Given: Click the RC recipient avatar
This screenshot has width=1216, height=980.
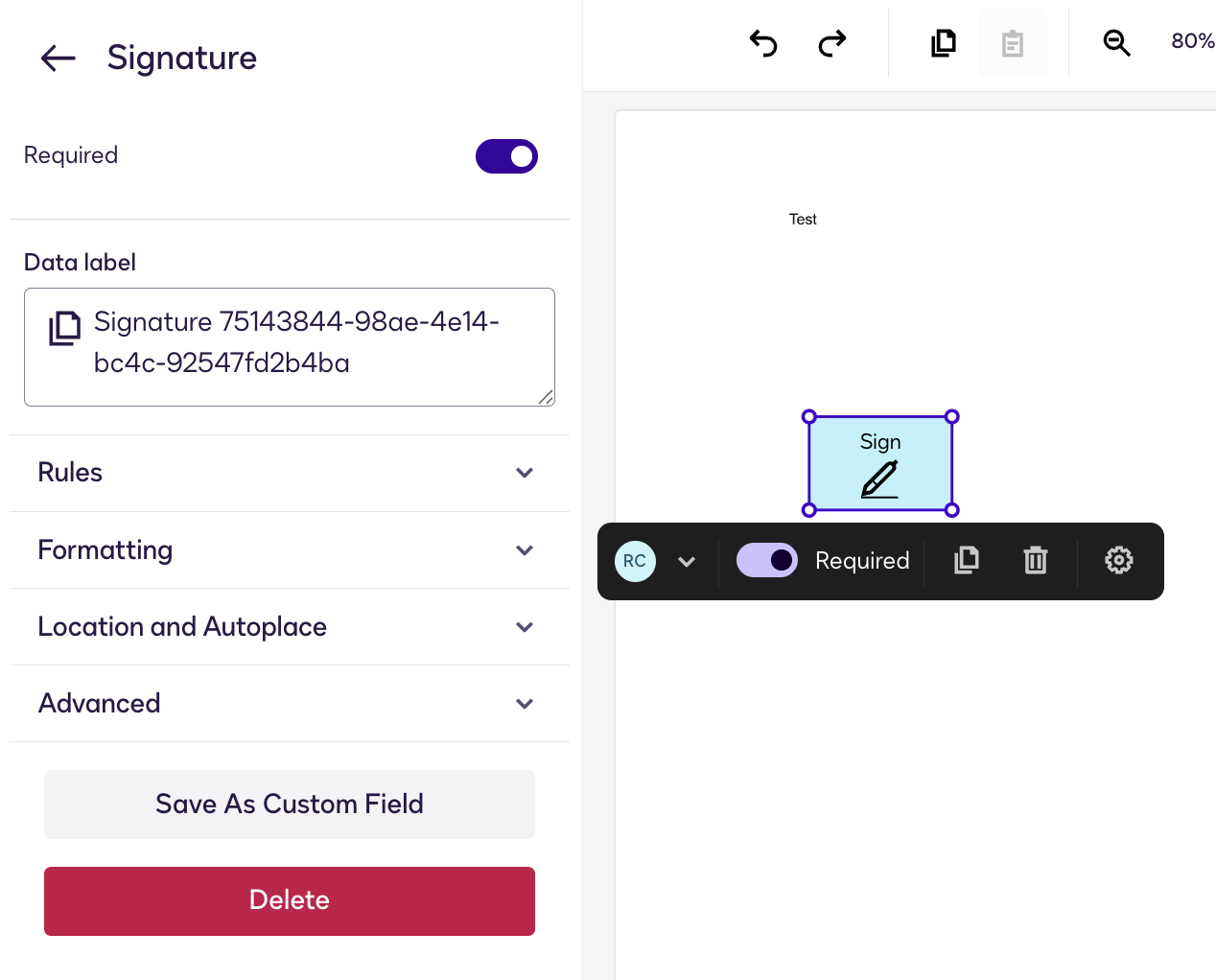Looking at the screenshot, I should 635,561.
